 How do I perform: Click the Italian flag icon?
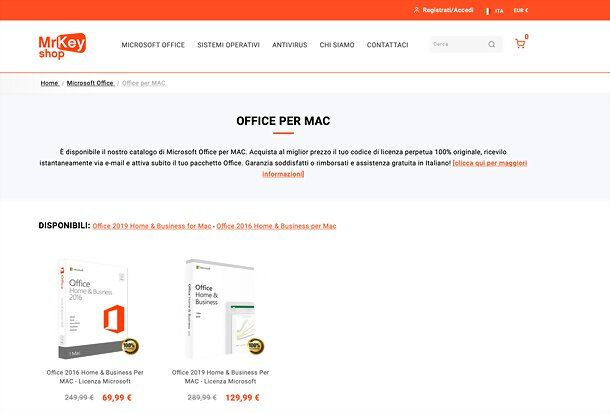pos(487,11)
